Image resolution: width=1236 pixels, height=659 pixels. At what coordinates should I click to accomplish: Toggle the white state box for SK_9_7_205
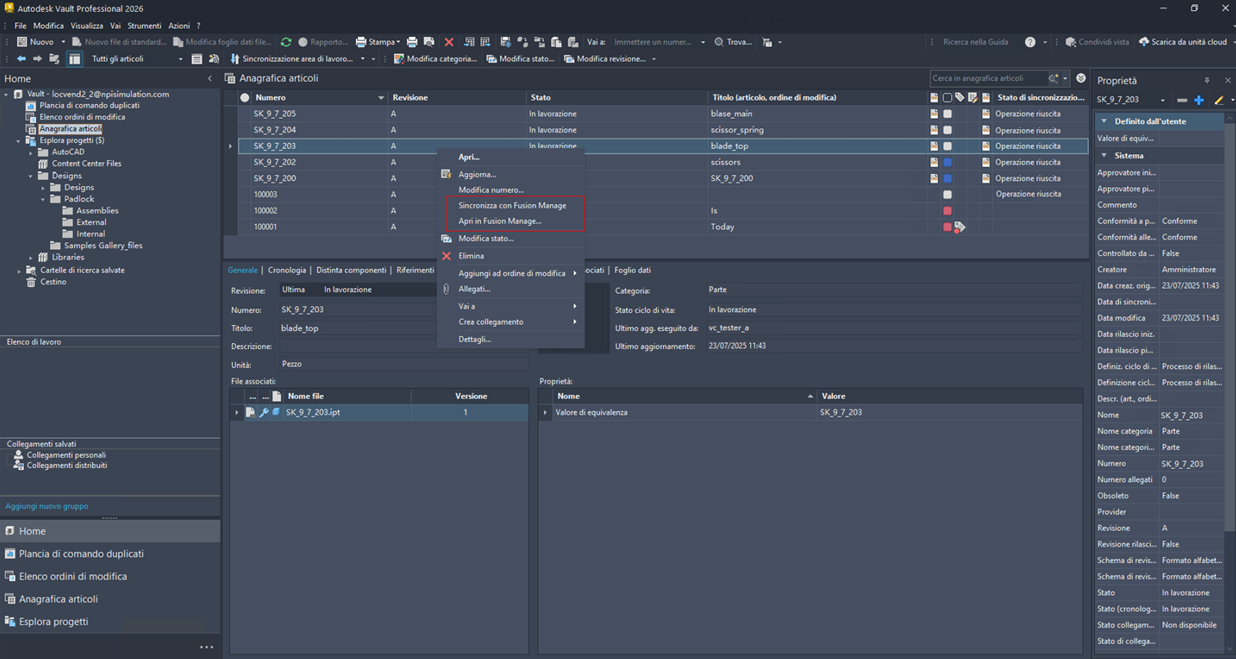947,114
